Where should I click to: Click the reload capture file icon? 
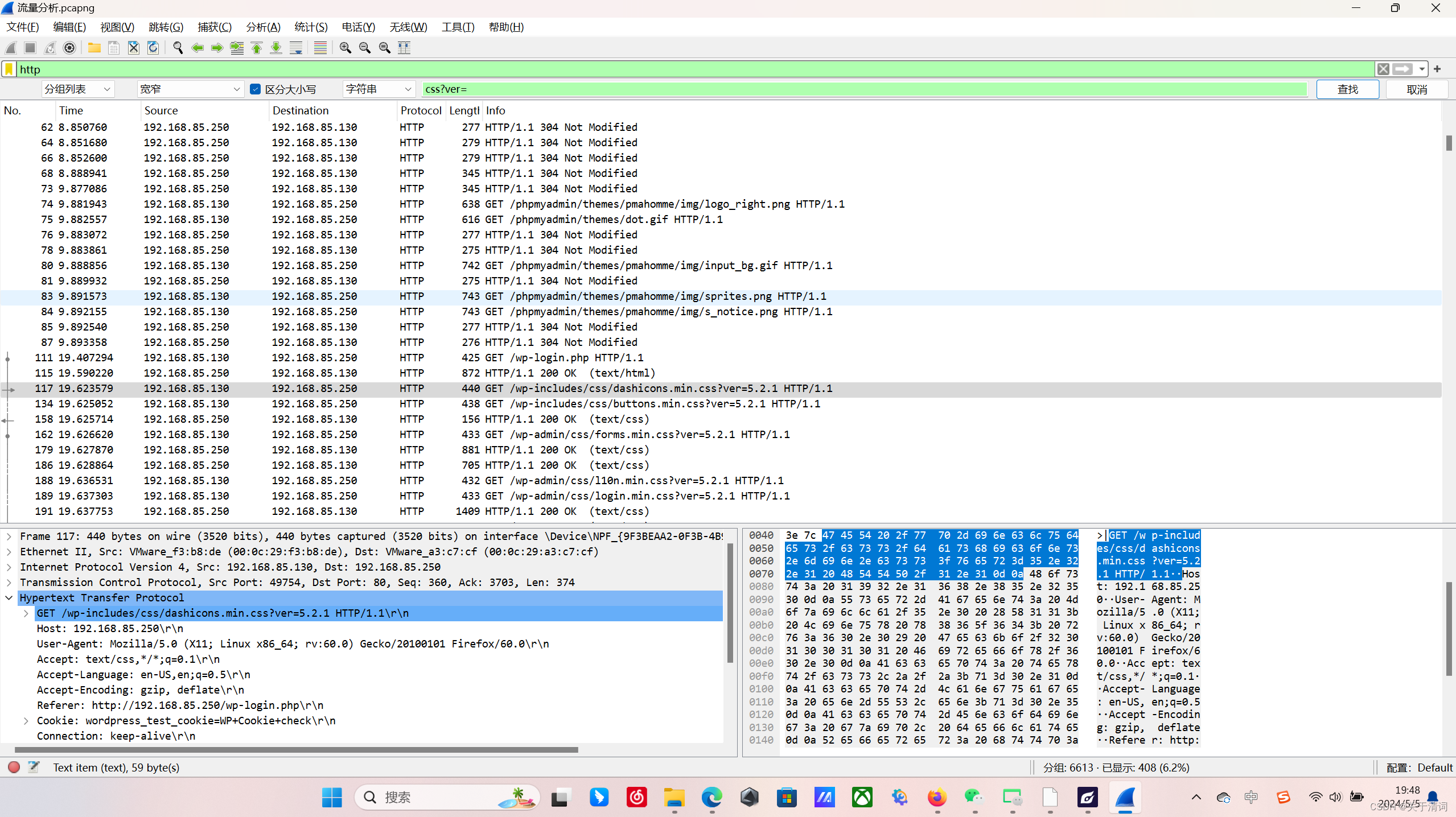[153, 48]
